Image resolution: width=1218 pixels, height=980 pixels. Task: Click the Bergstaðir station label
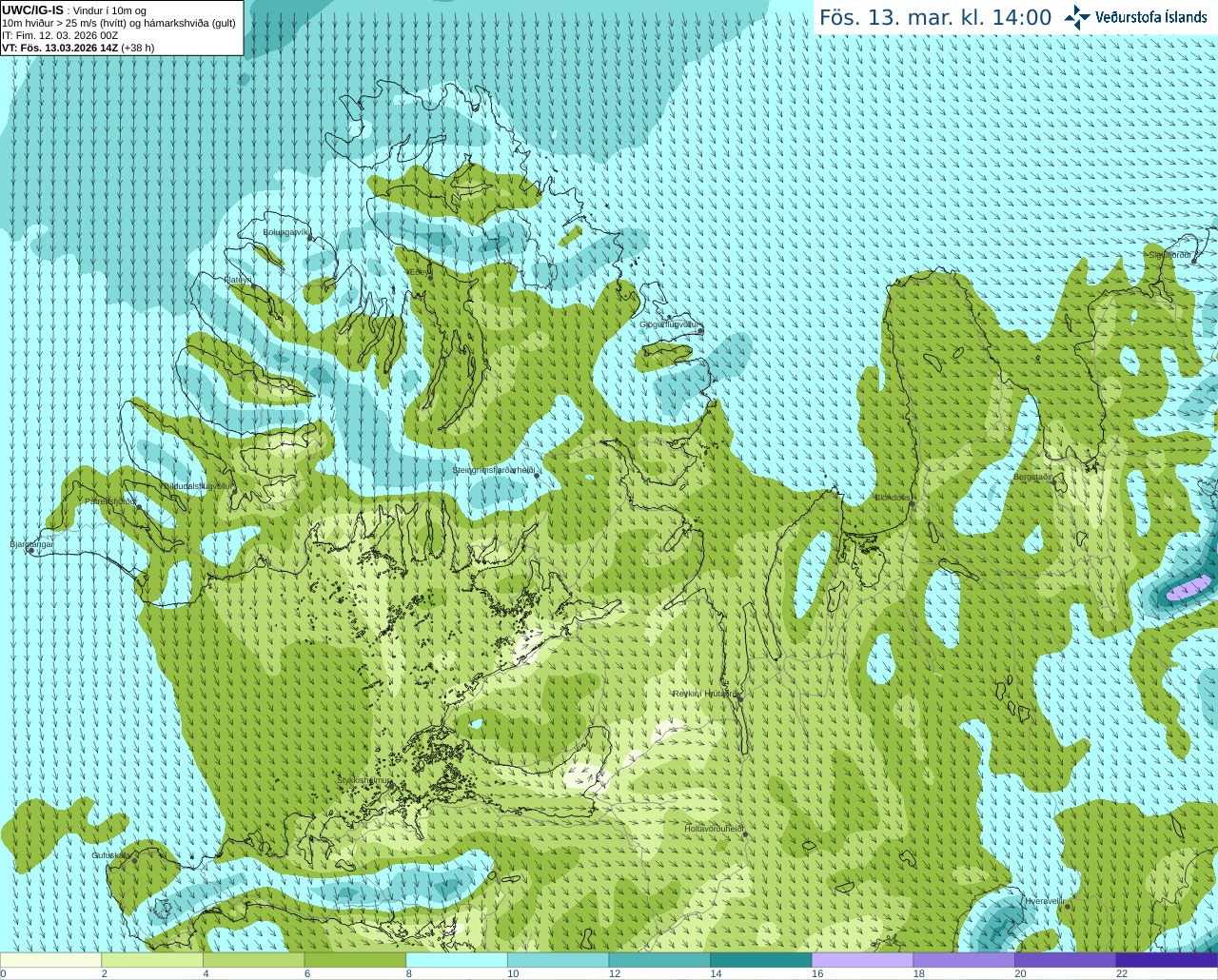1032,477
